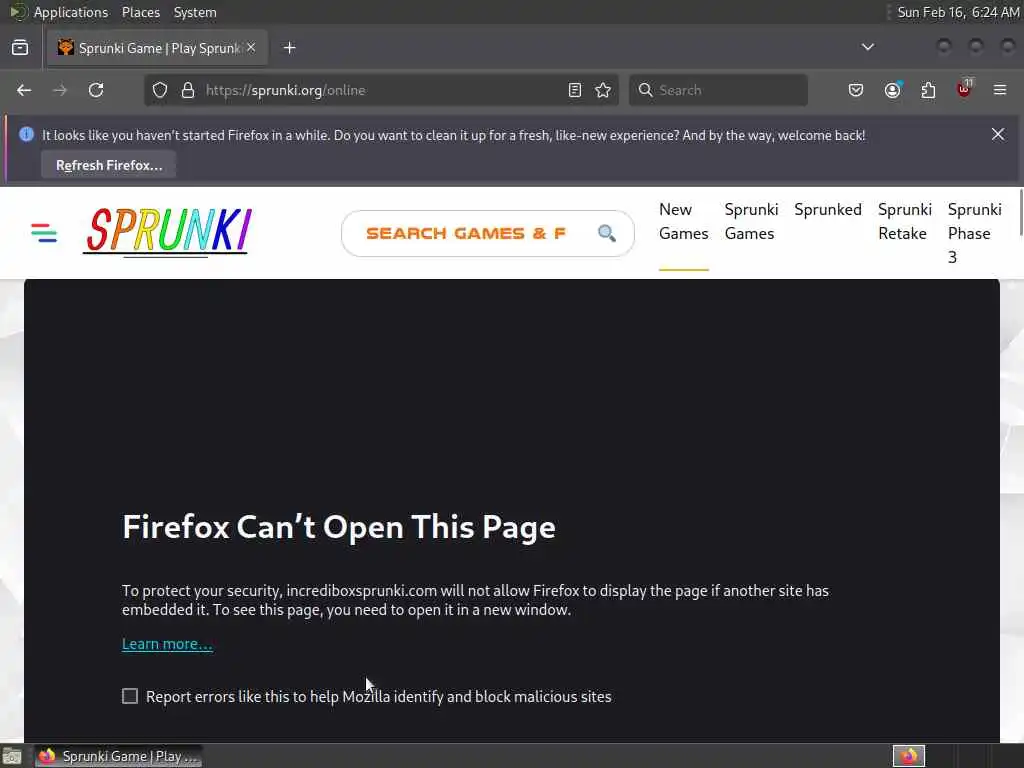Toggle reader view icon

point(575,90)
